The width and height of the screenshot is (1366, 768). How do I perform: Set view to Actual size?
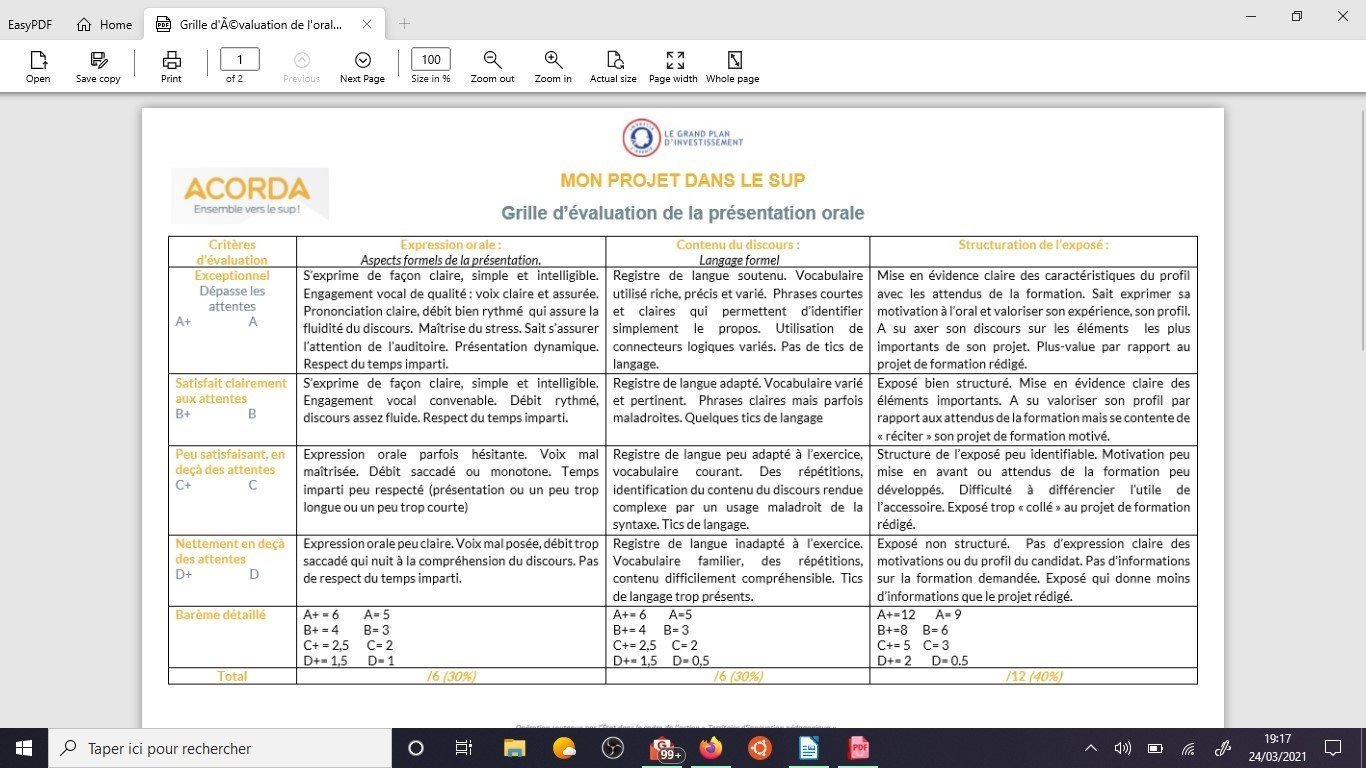pos(613,60)
